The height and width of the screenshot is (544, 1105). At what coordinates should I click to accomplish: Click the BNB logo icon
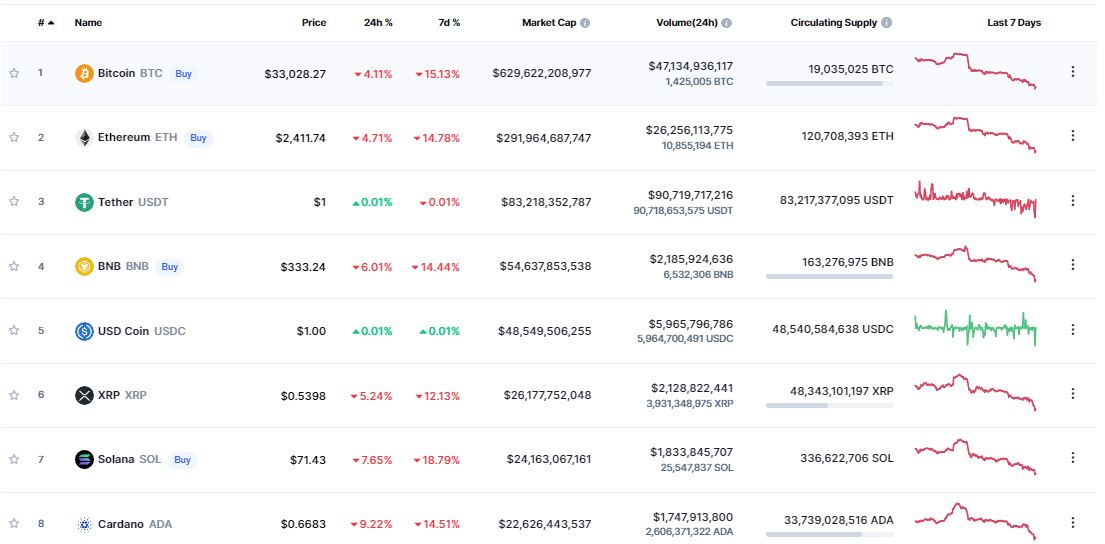tap(84, 266)
